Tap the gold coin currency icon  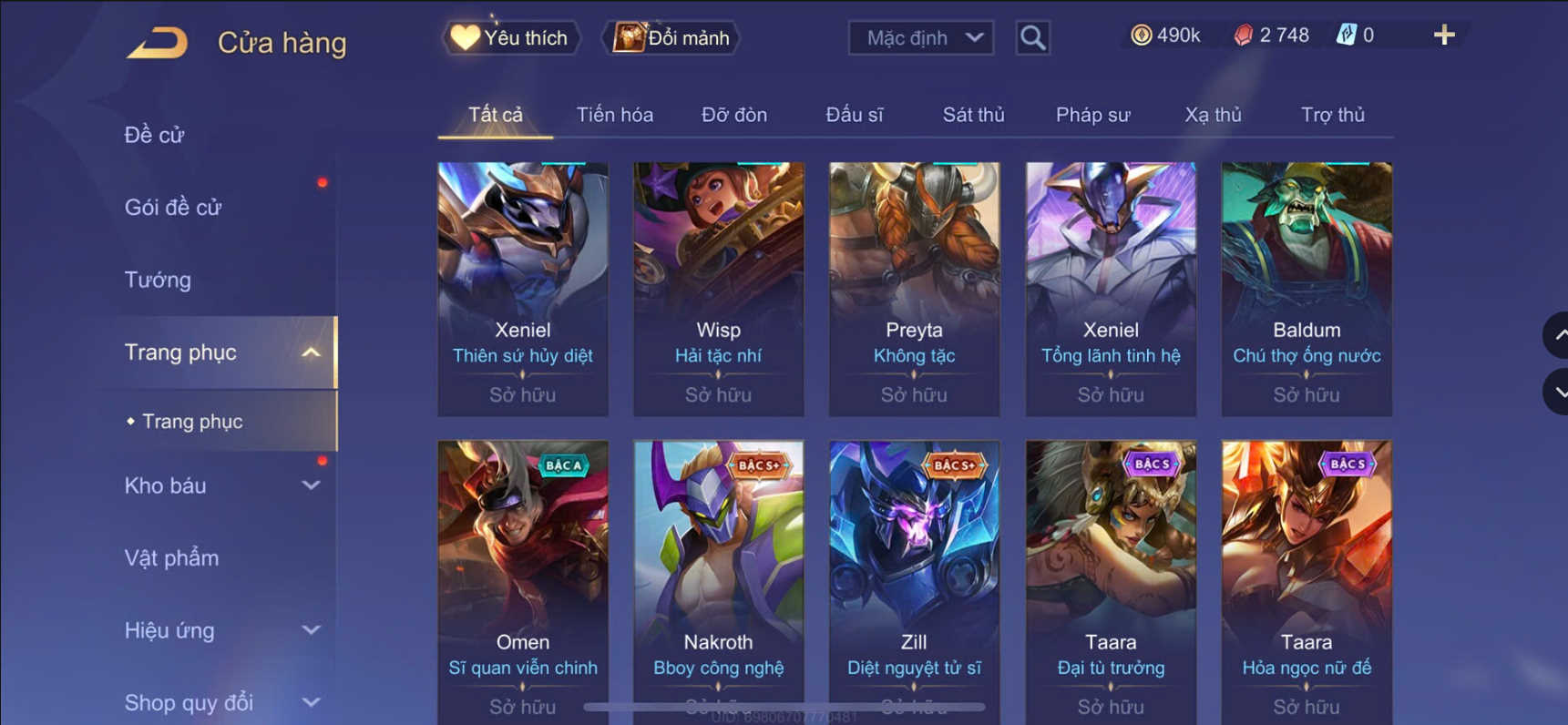pos(1141,36)
